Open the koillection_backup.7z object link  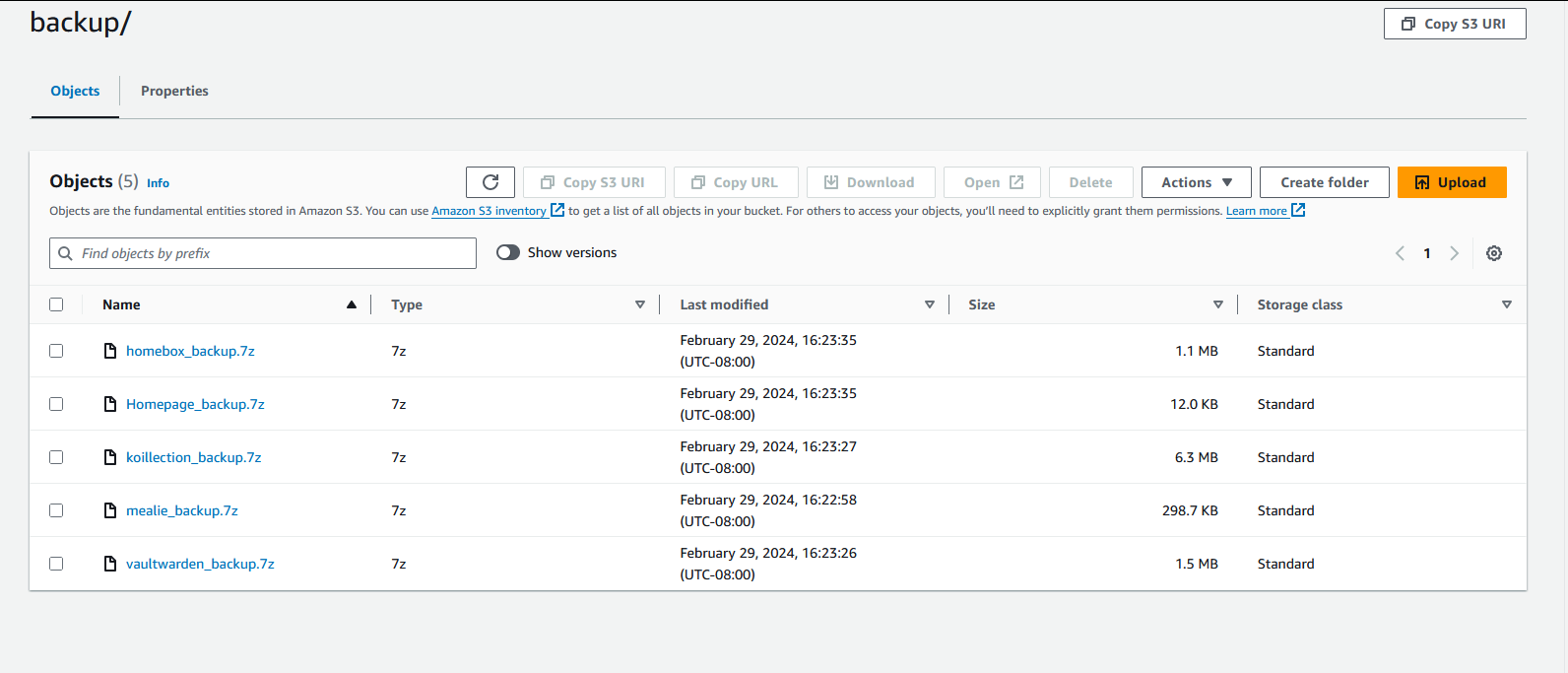pyautogui.click(x=193, y=457)
